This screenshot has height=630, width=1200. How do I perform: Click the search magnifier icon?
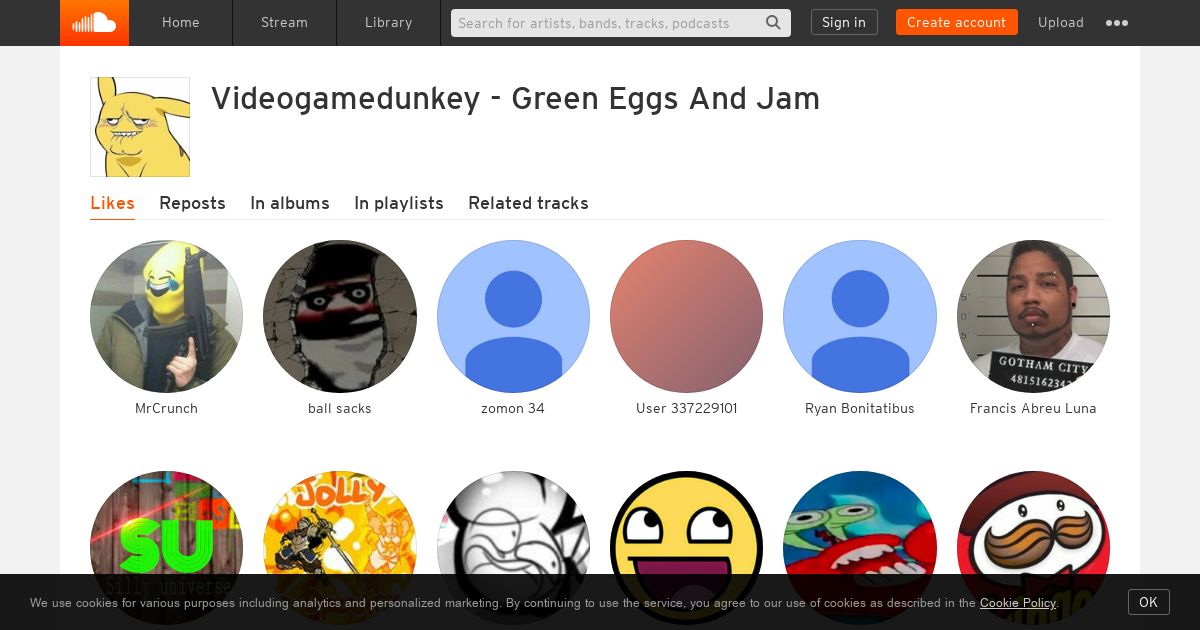[774, 22]
